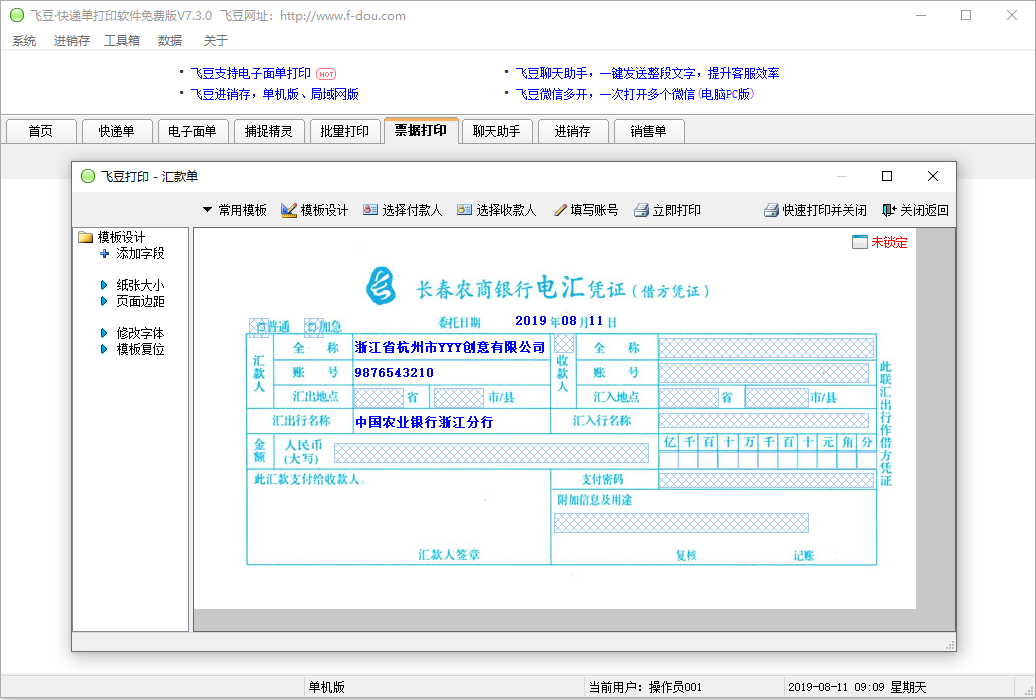Screen dimensions: 1036x700
Task: Open the 飞豆进销存，单机版、局域网版 link
Action: pos(274,94)
